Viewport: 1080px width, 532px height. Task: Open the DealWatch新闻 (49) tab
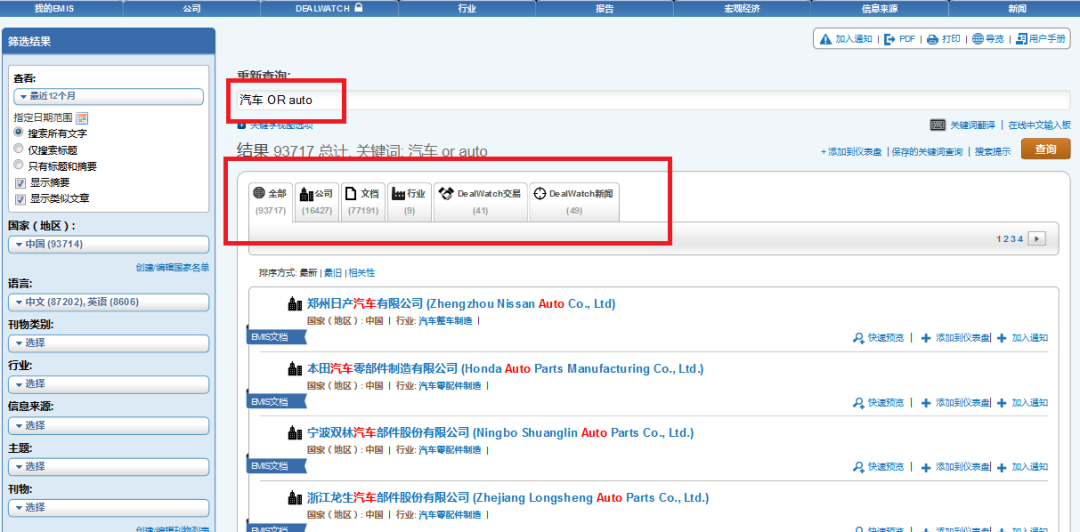click(x=574, y=202)
